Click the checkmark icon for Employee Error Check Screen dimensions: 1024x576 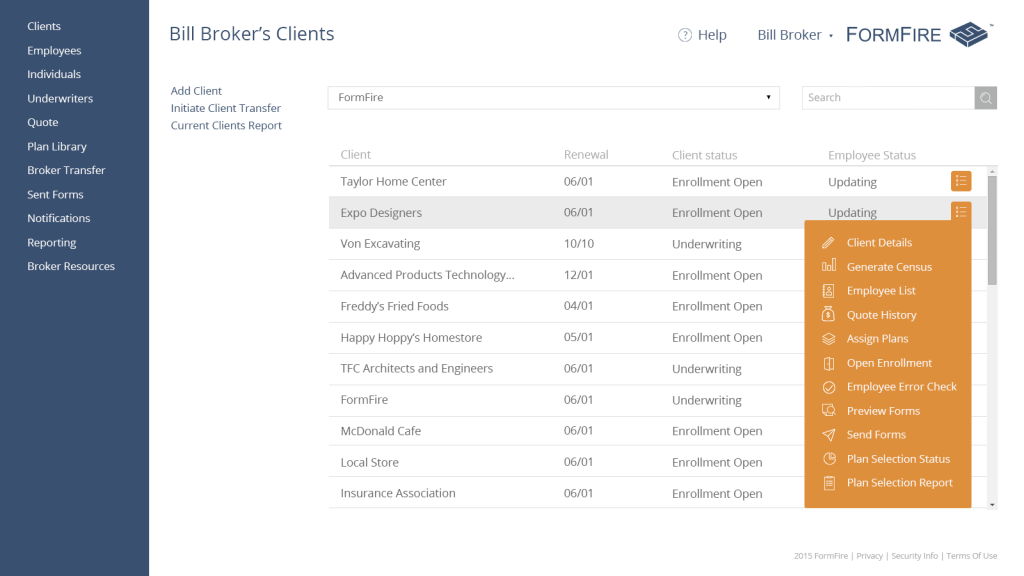click(x=828, y=387)
